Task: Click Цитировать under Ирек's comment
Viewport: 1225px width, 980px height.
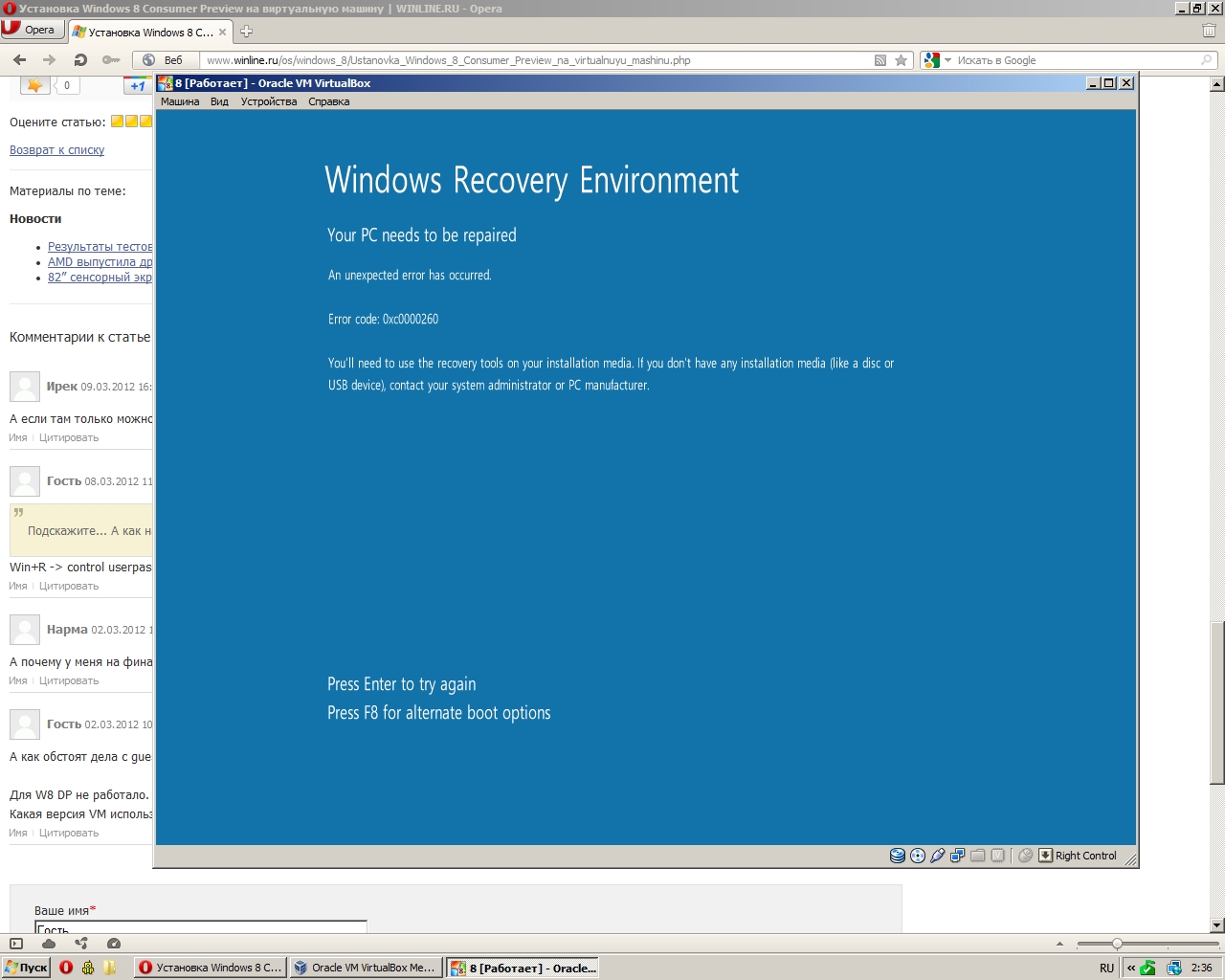Action: [x=69, y=437]
